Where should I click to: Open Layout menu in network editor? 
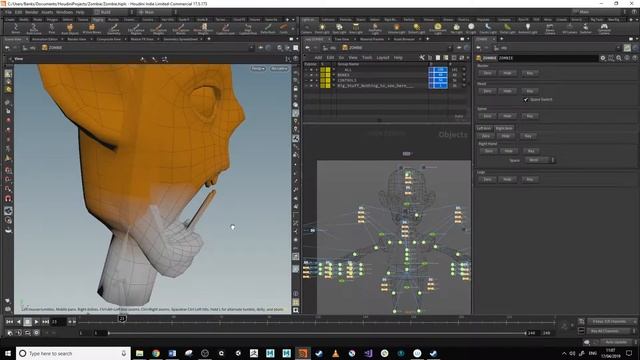point(382,58)
